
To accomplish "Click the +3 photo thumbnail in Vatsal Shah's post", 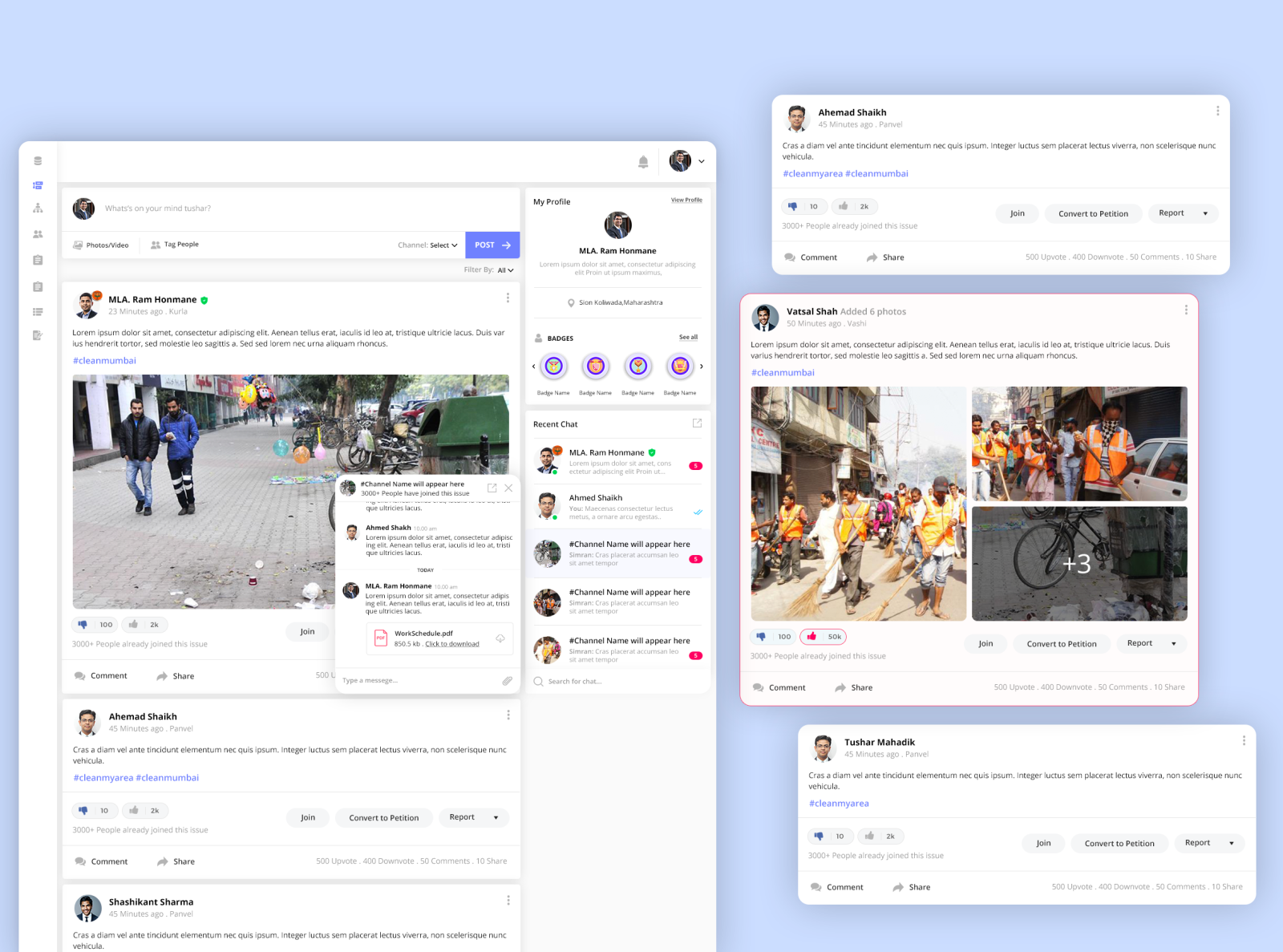I will (x=1079, y=564).
